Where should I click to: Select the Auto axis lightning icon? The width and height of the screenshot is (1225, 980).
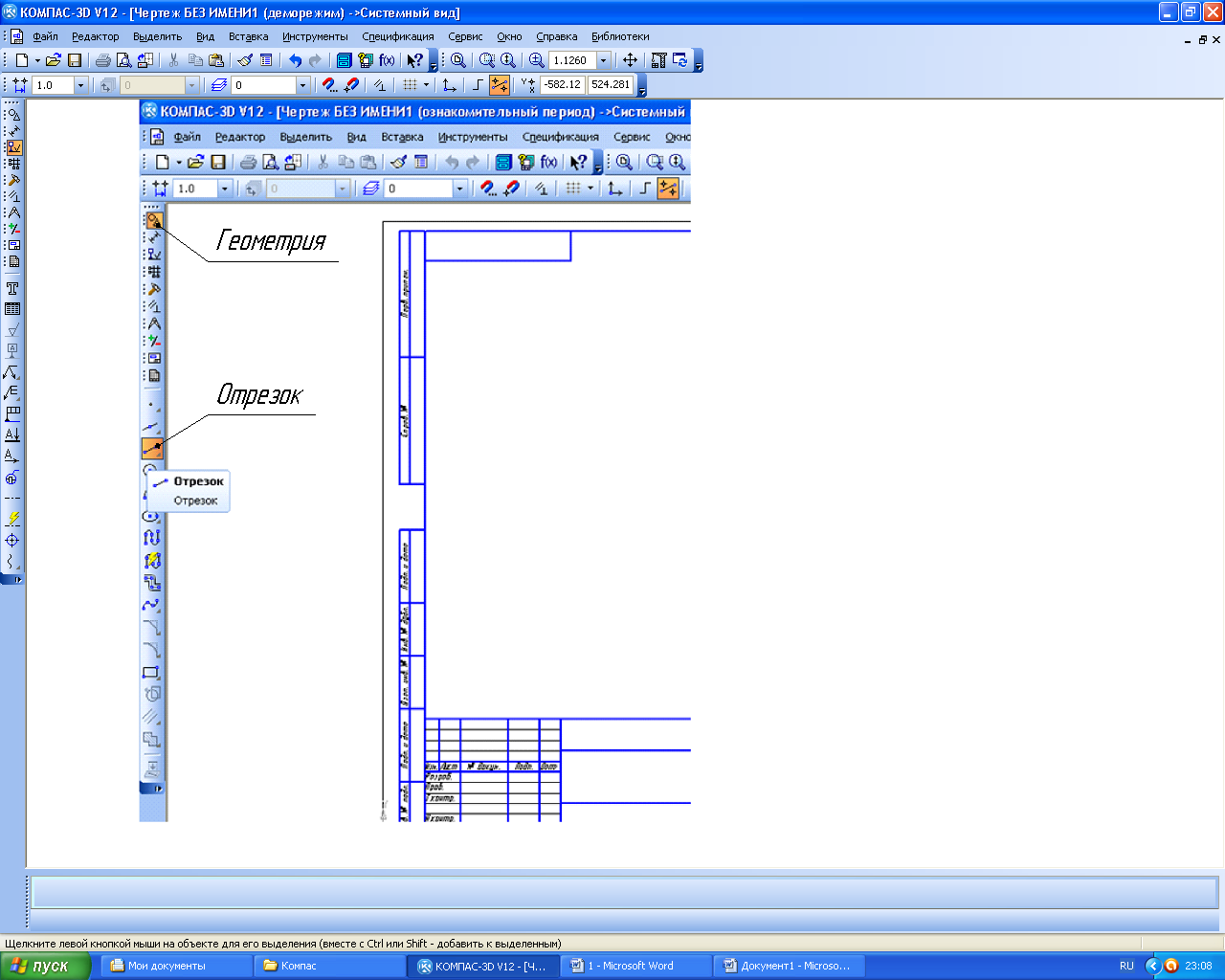click(12, 519)
